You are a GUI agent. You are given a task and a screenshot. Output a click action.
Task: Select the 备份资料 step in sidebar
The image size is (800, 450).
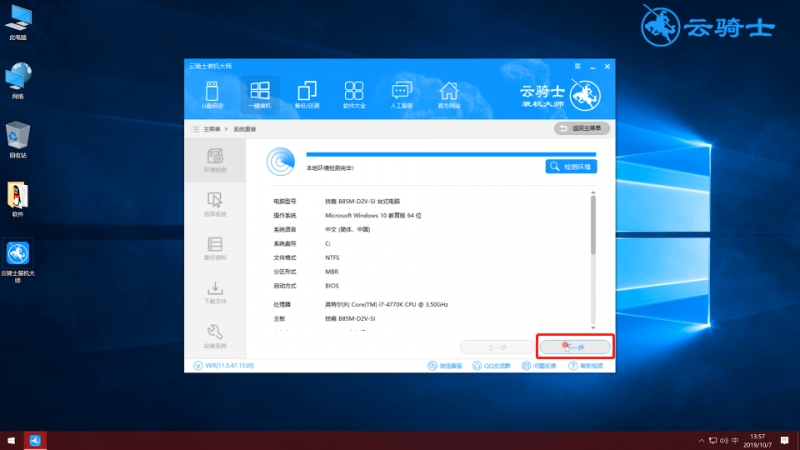coord(215,248)
